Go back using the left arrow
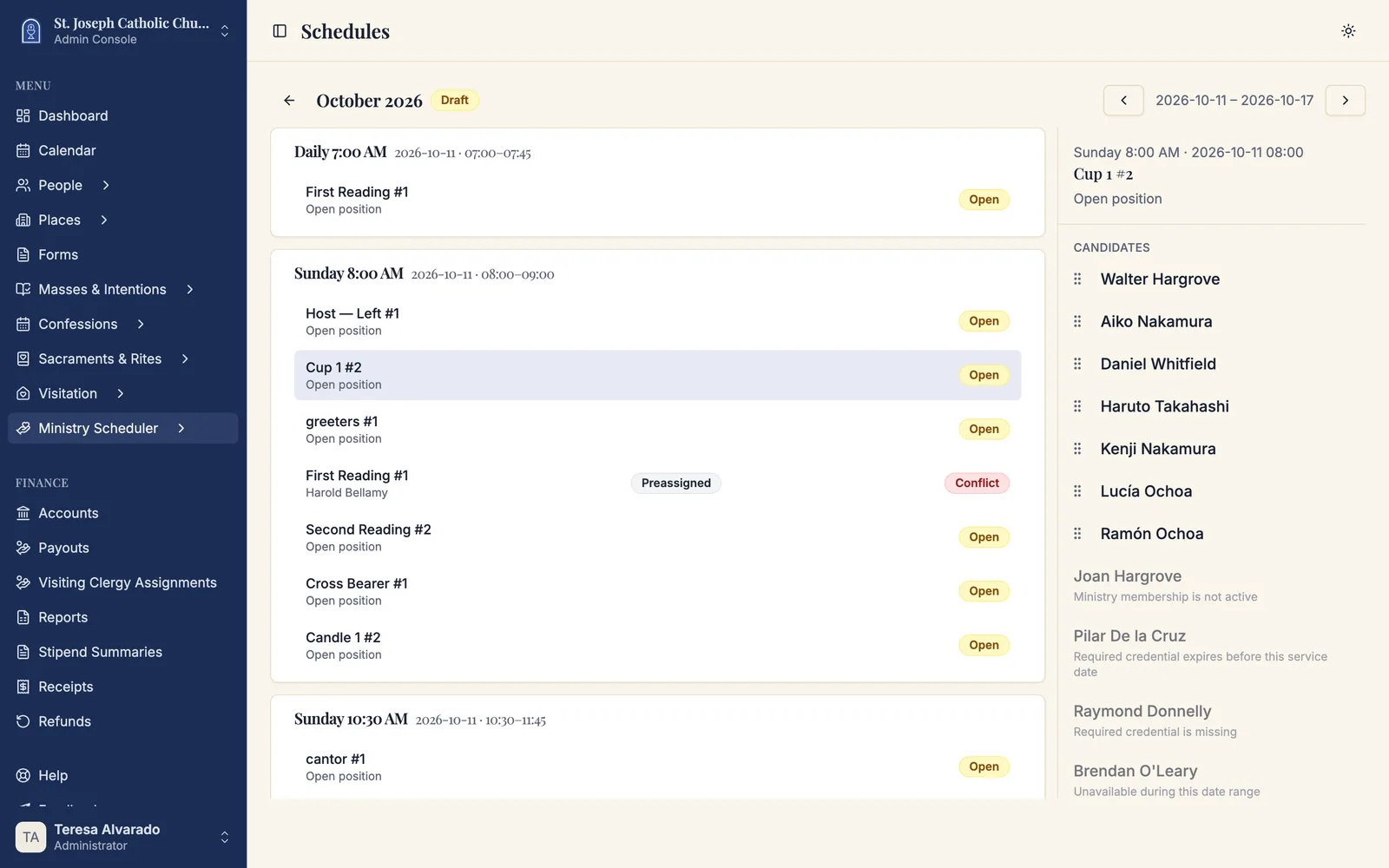Viewport: 1389px width, 868px height. click(289, 101)
